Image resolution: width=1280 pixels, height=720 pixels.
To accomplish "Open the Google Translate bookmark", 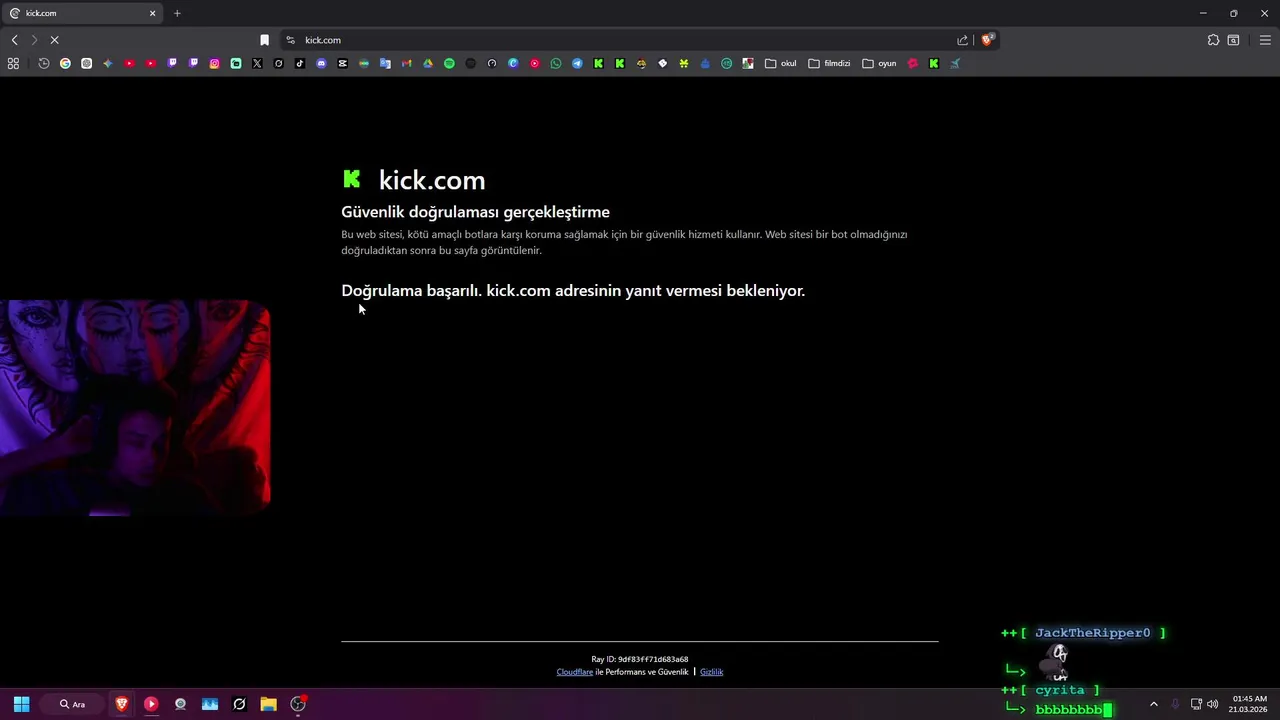I will point(385,63).
